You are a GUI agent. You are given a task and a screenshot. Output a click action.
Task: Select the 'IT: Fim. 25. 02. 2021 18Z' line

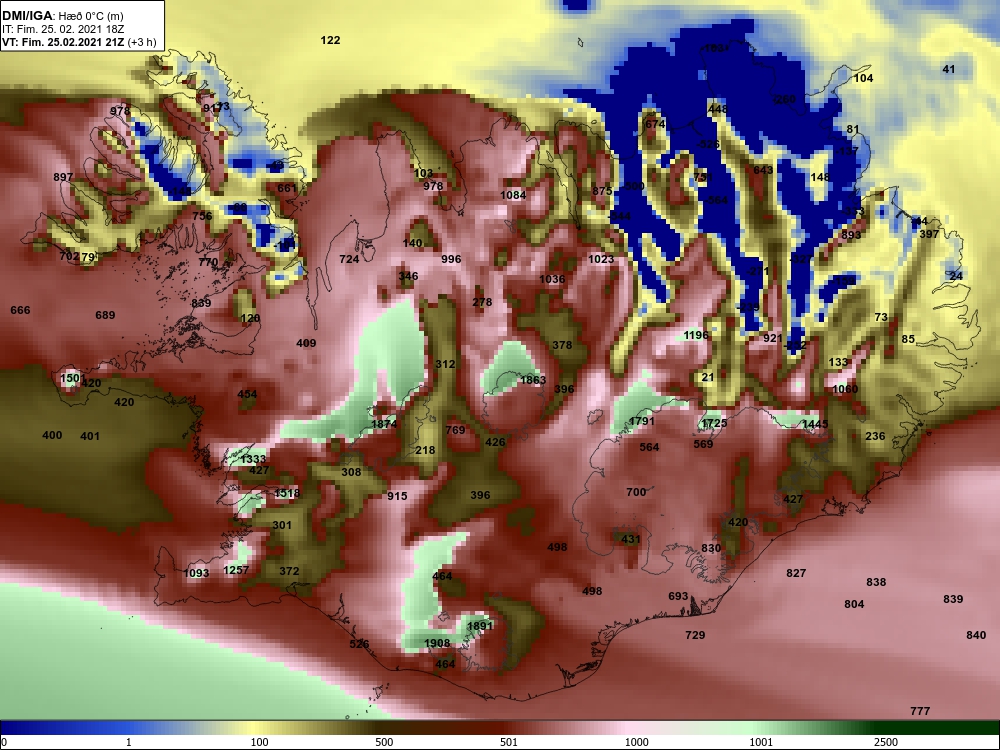coord(62,29)
